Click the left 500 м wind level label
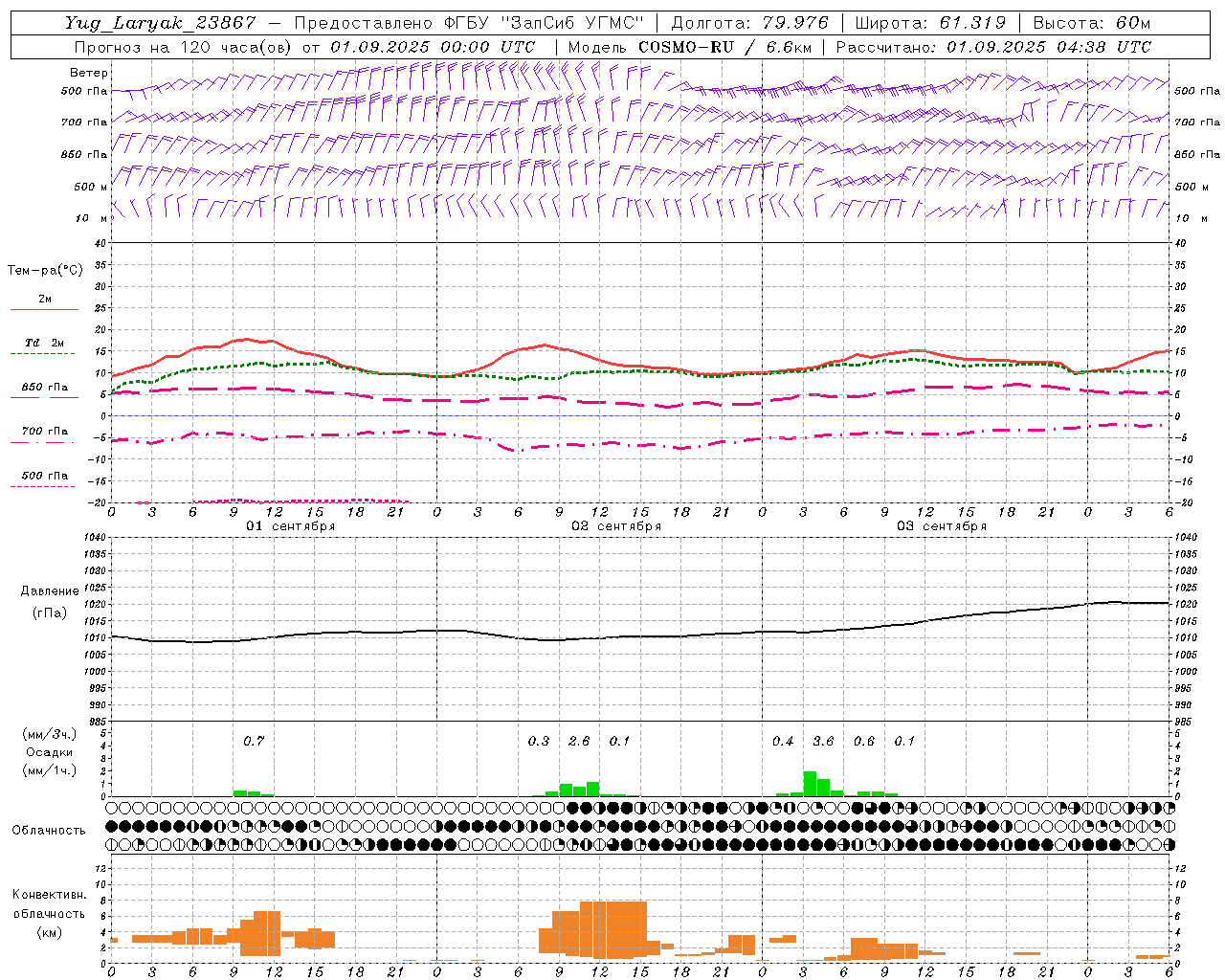 [x=91, y=187]
